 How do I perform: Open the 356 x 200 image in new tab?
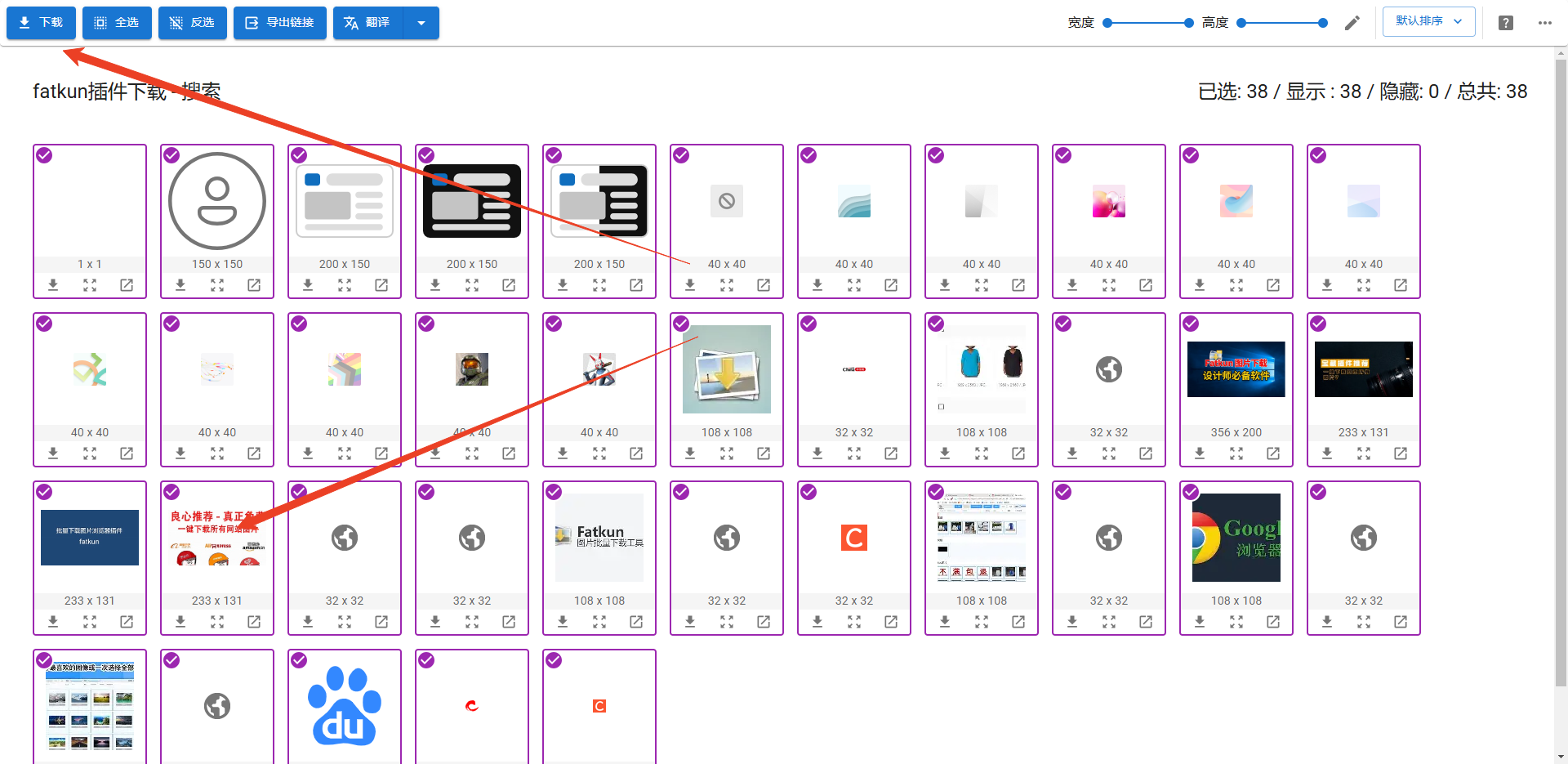(1273, 453)
